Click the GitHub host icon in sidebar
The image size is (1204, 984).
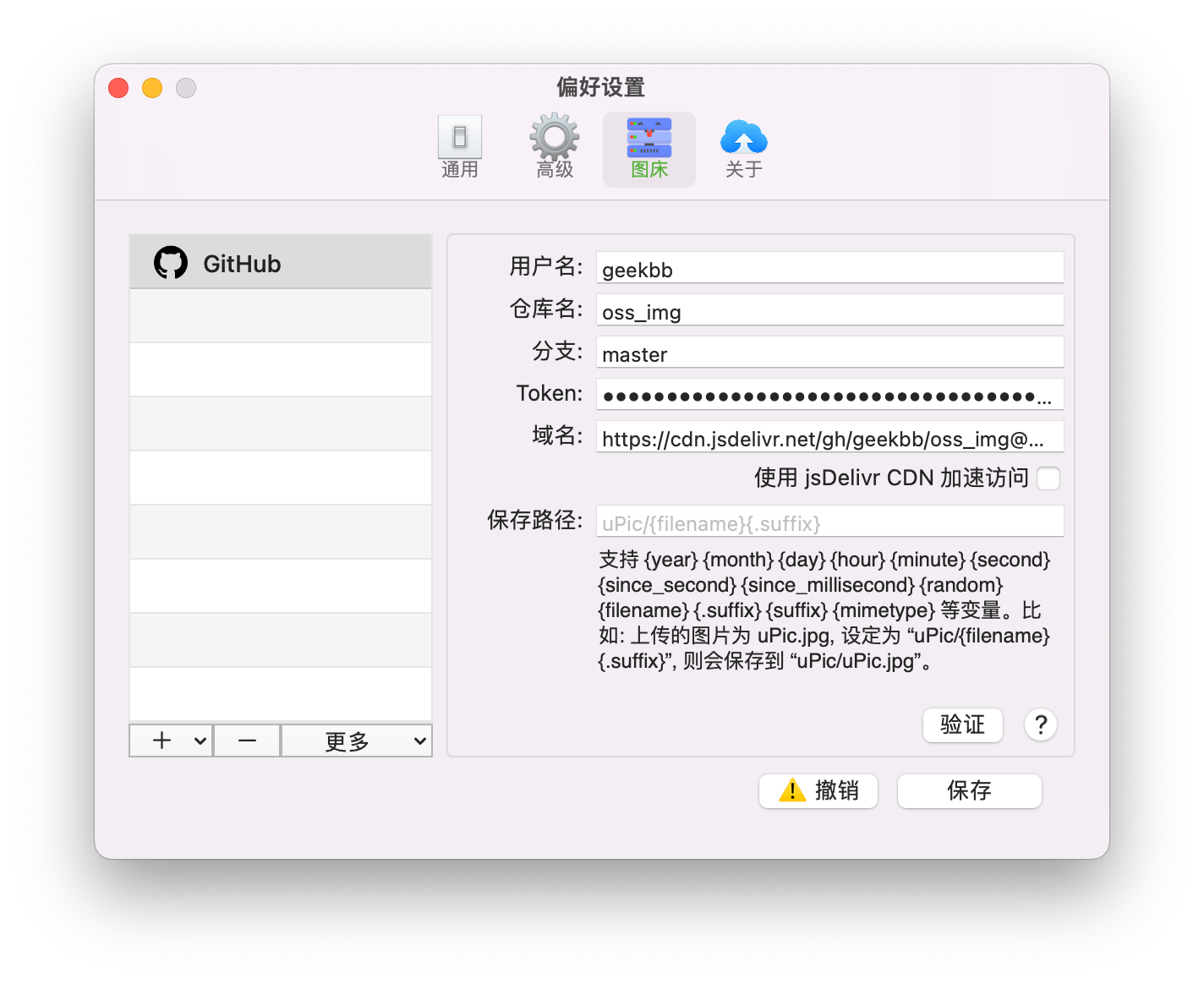171,262
